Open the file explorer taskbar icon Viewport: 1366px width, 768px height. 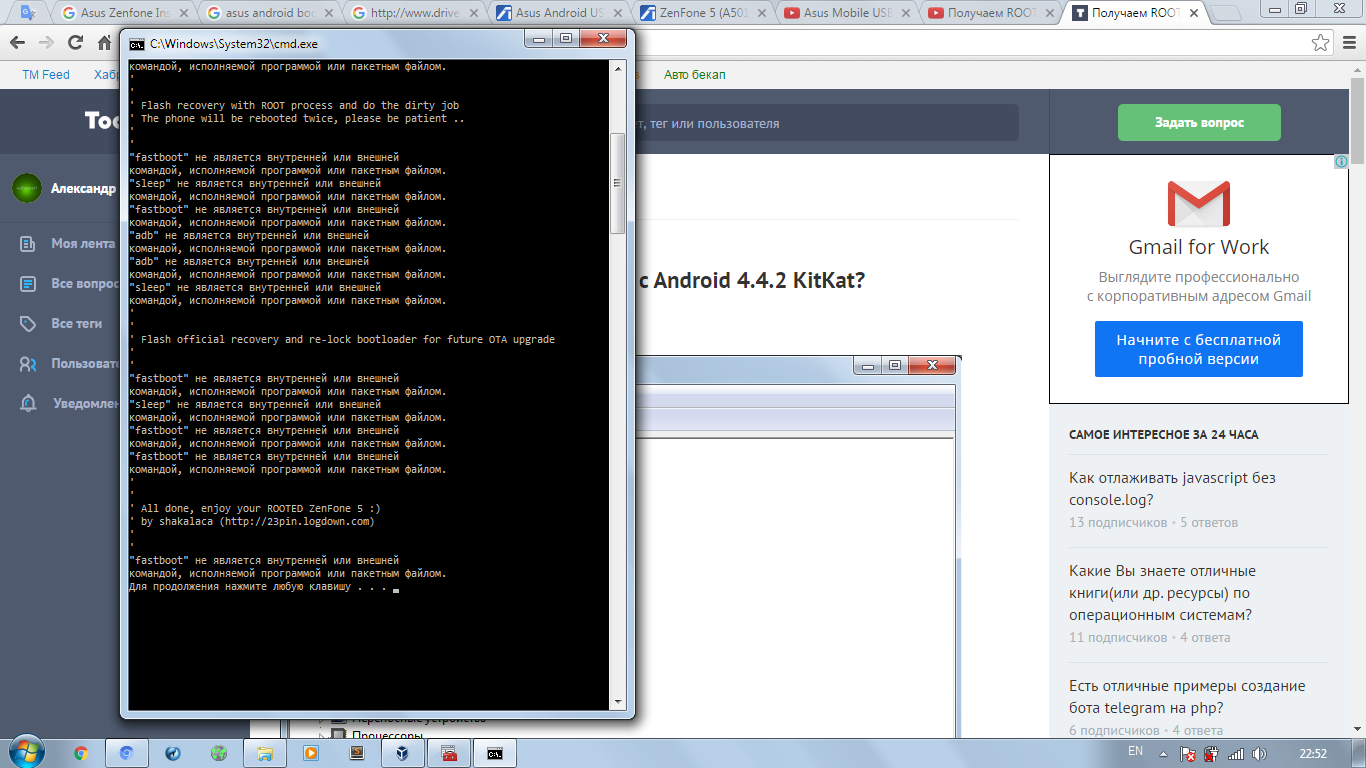(x=265, y=753)
